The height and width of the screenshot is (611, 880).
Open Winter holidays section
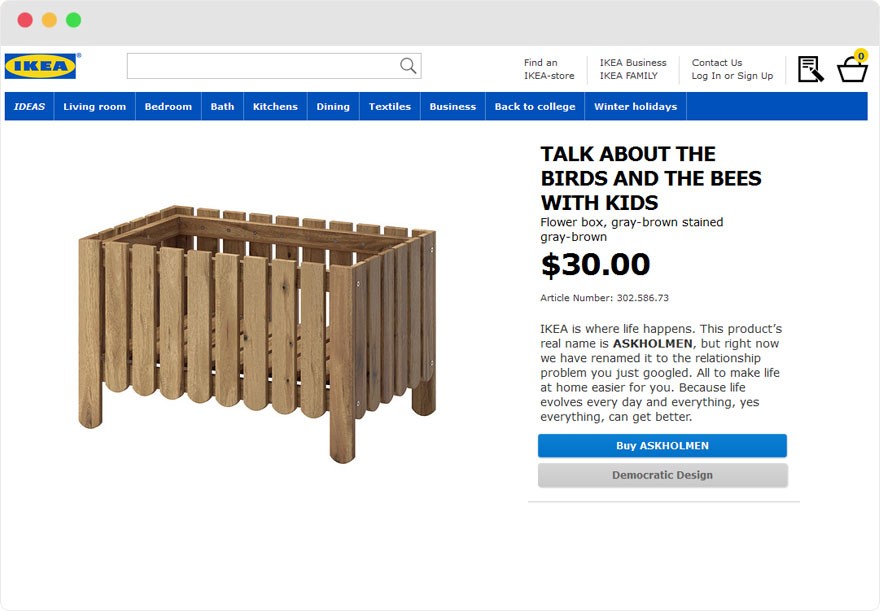tap(635, 107)
